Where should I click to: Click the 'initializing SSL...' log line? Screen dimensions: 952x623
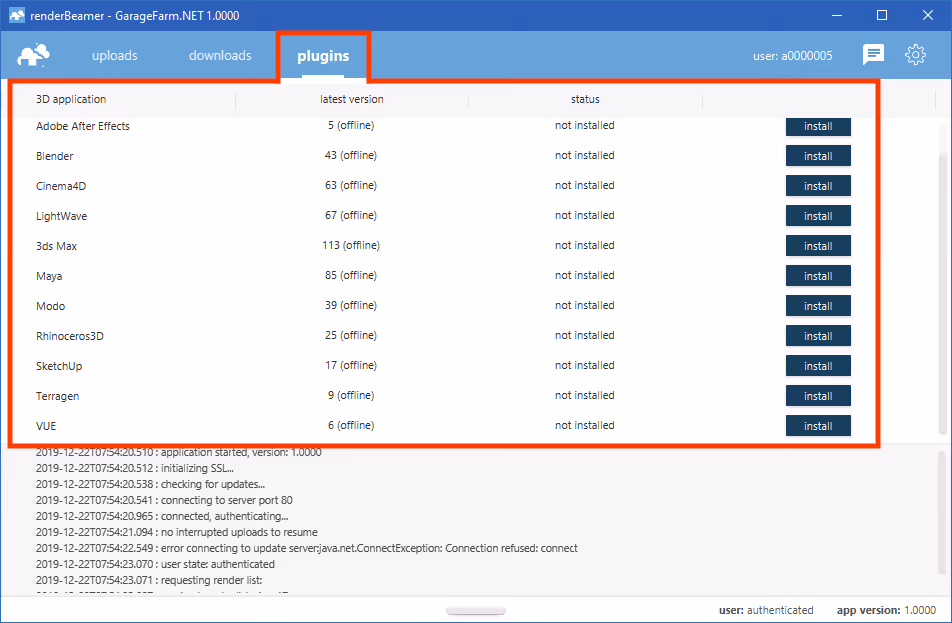point(135,468)
